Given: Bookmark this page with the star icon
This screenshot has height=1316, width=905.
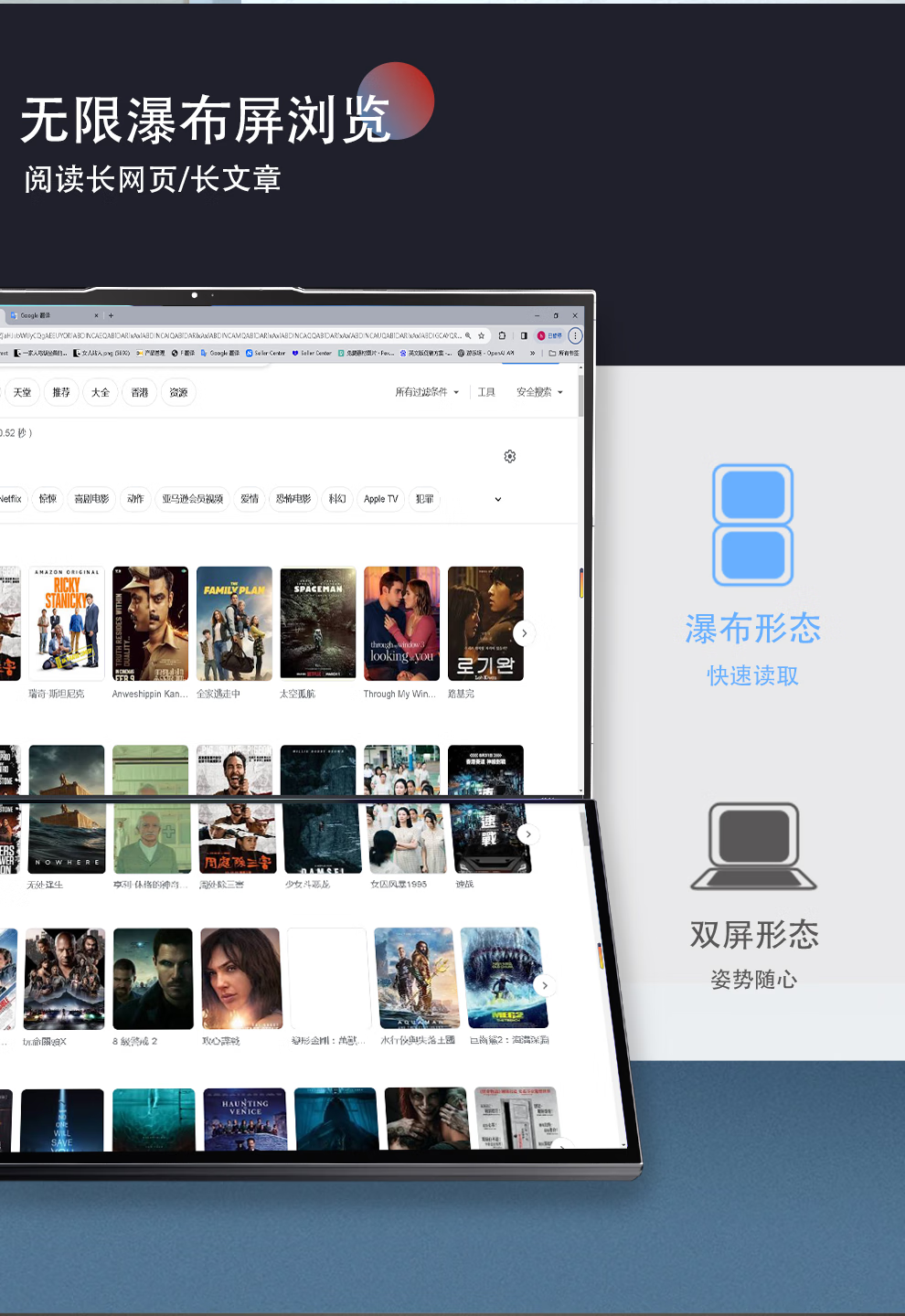Looking at the screenshot, I should 482,335.
